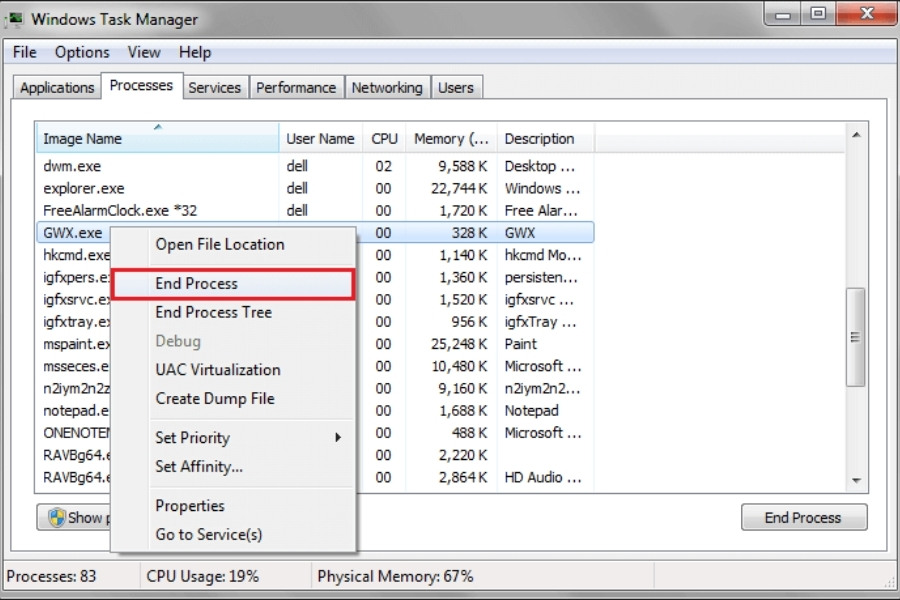Open the Options menu
This screenshot has height=600, width=900.
[82, 52]
